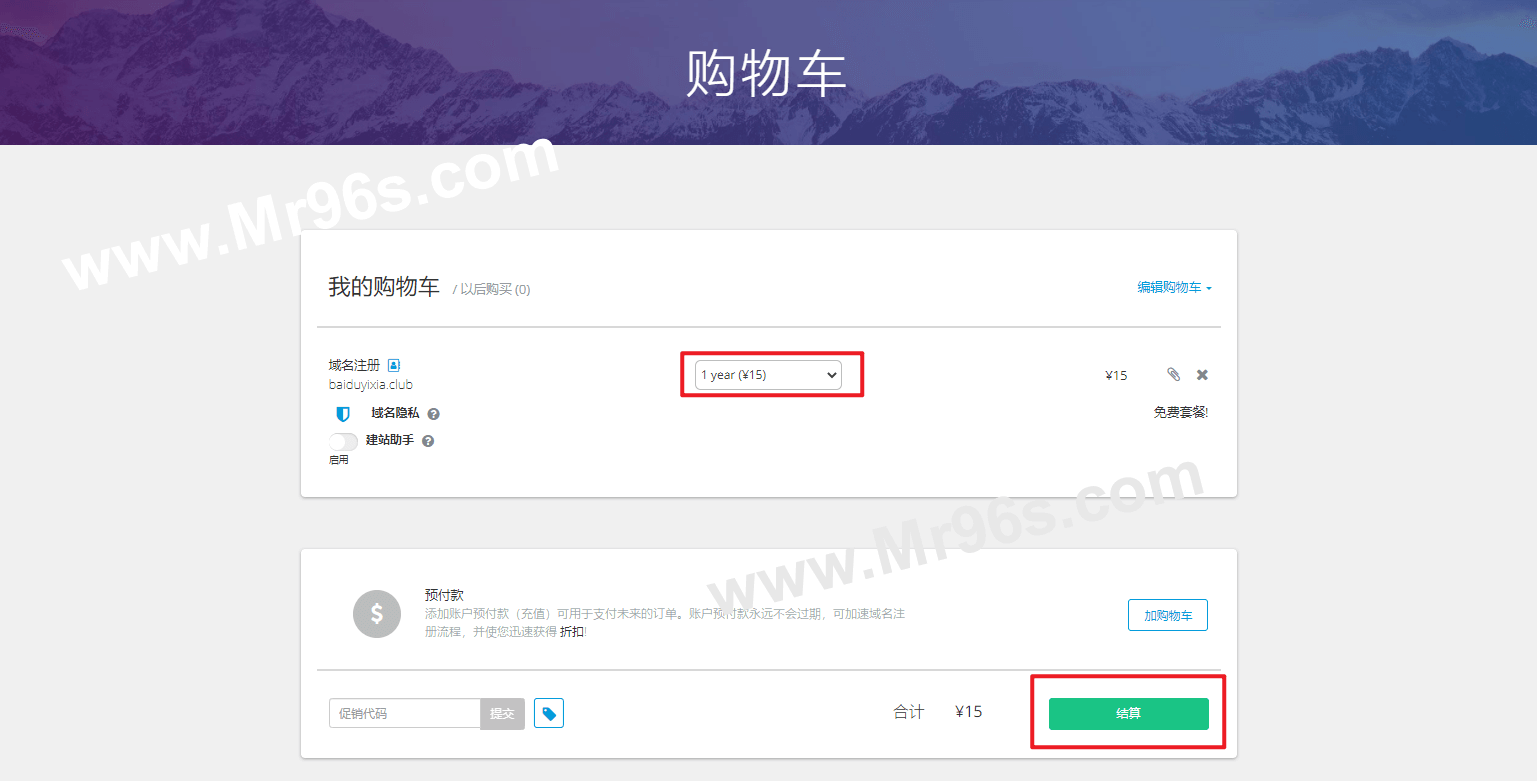This screenshot has width=1537, height=781.
Task: Click the gray dollar sign 预付款 icon
Action: pyautogui.click(x=377, y=613)
